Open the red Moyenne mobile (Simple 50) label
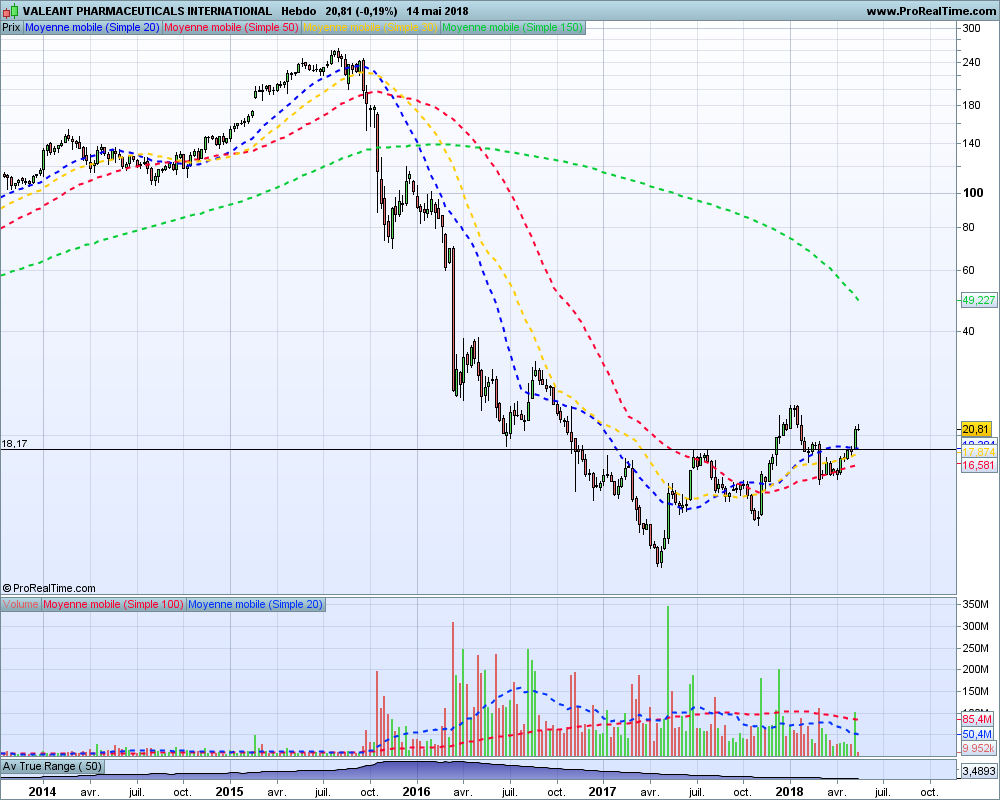Viewport: 1000px width, 800px height. coord(231,27)
